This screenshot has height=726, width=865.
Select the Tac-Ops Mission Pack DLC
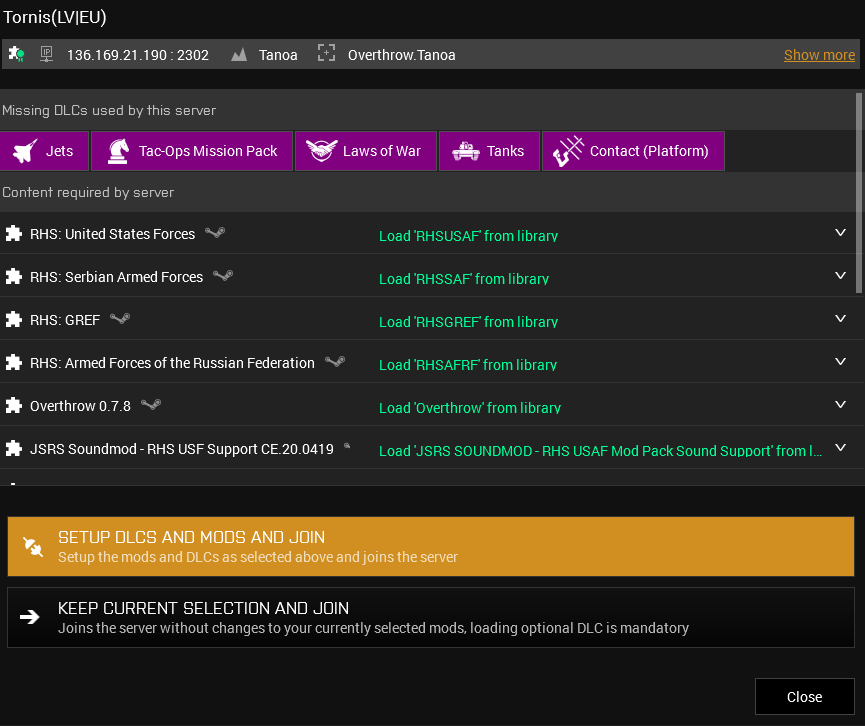coord(192,151)
